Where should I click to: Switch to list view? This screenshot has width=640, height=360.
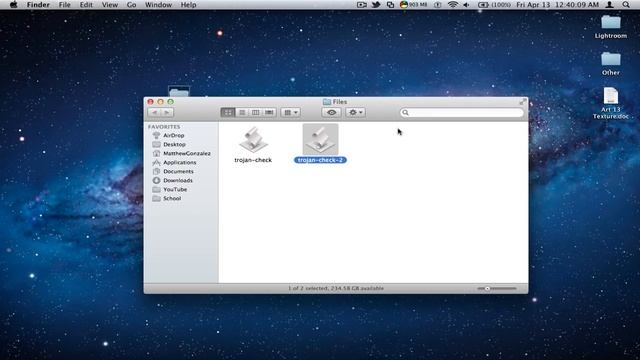pyautogui.click(x=242, y=112)
